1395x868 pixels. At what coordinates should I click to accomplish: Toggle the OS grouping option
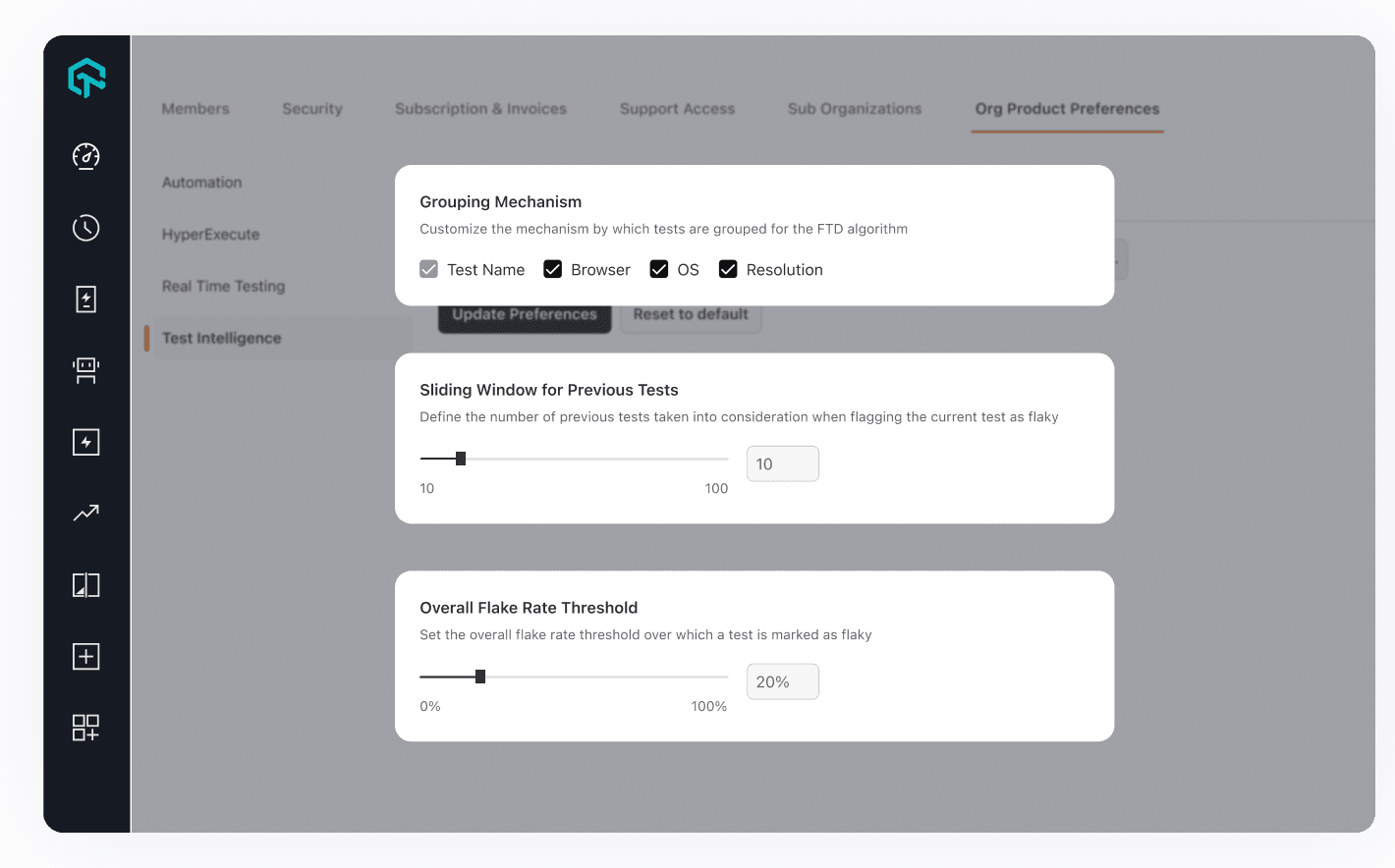pos(659,268)
